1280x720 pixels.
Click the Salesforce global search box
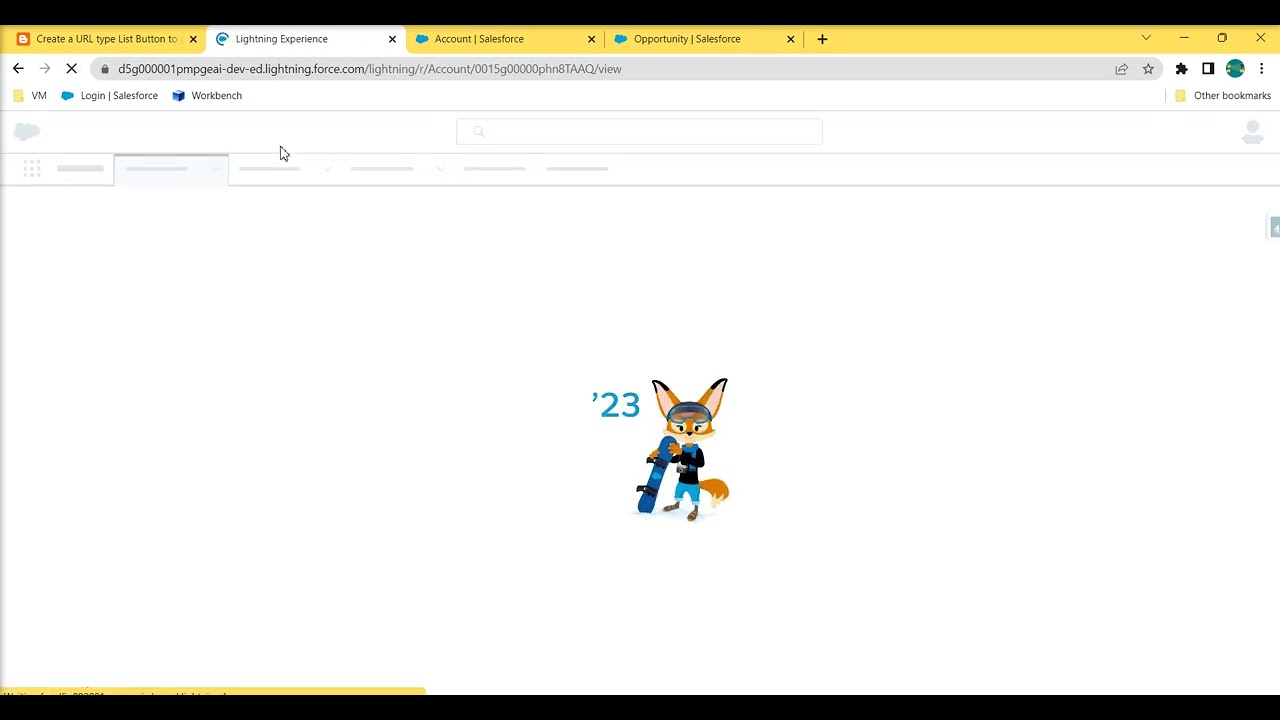pyautogui.click(x=639, y=131)
